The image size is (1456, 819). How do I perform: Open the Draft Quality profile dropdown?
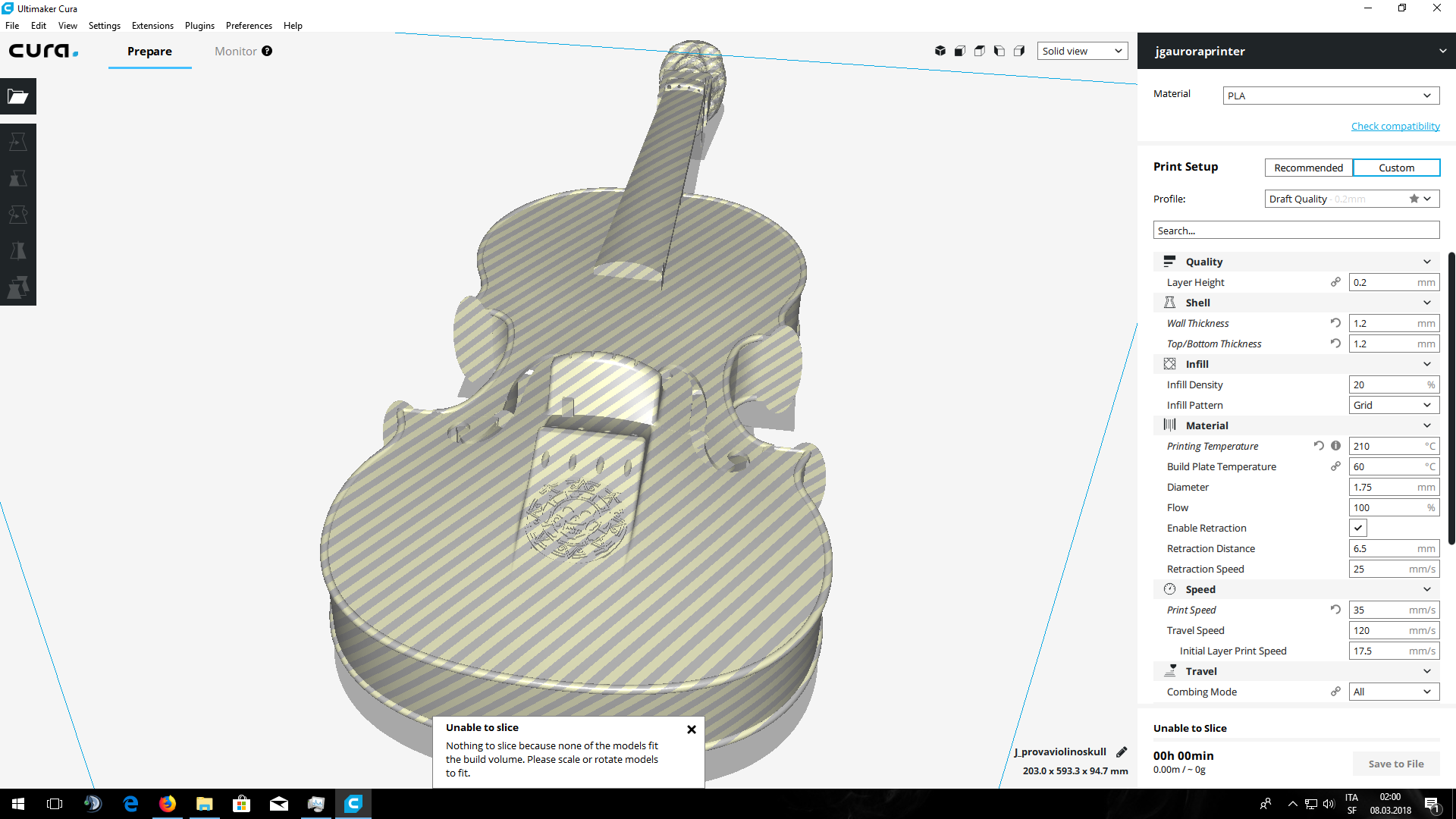(1352, 199)
